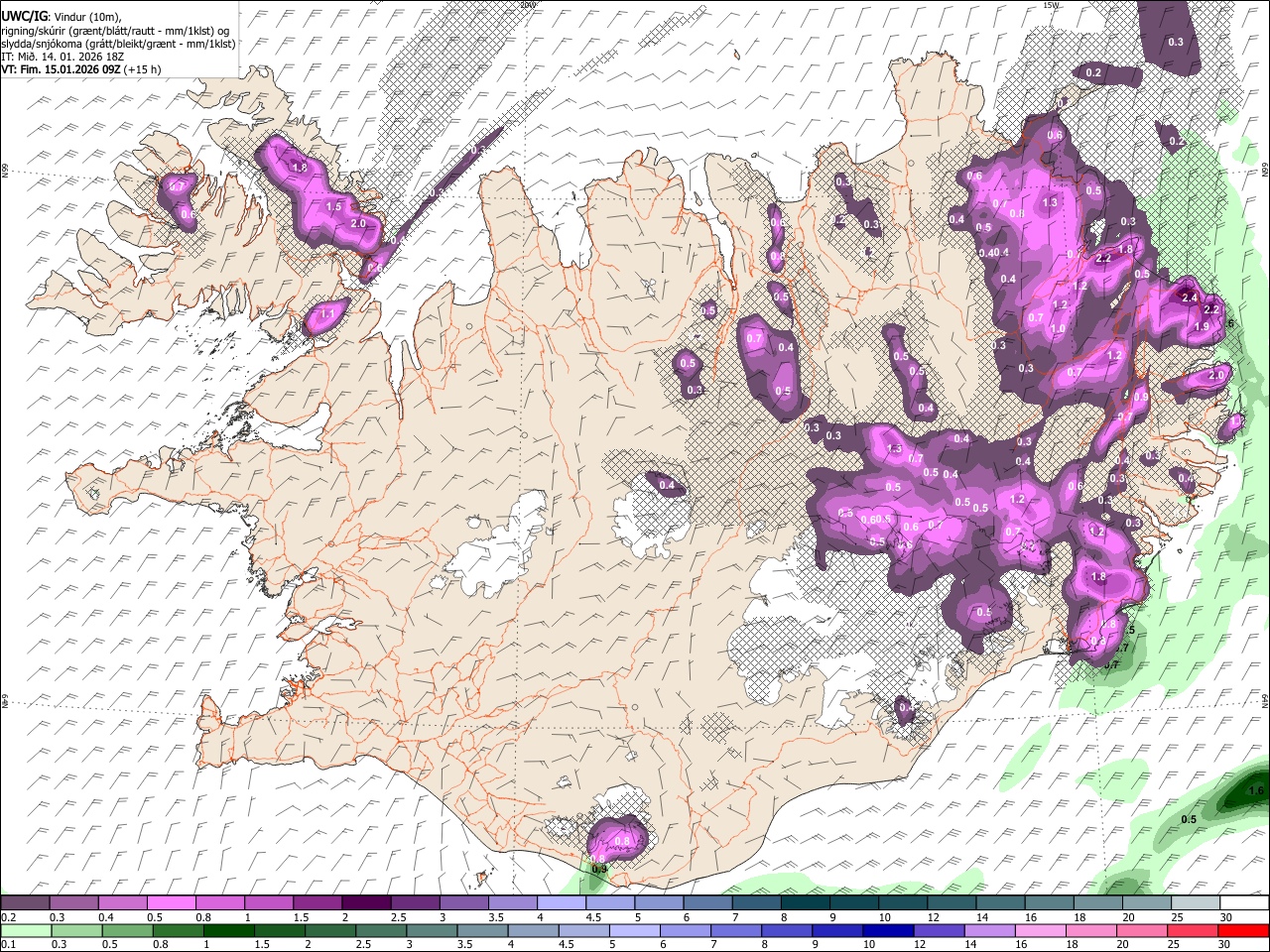Click the '25' label in the lower legend row

click(1173, 944)
